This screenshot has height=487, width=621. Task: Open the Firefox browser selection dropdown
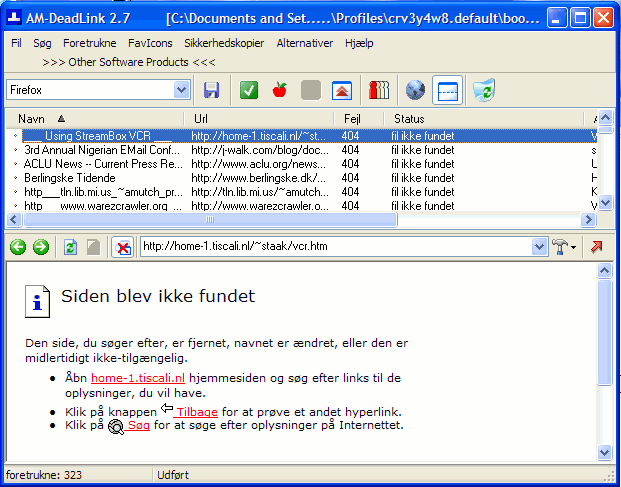181,90
